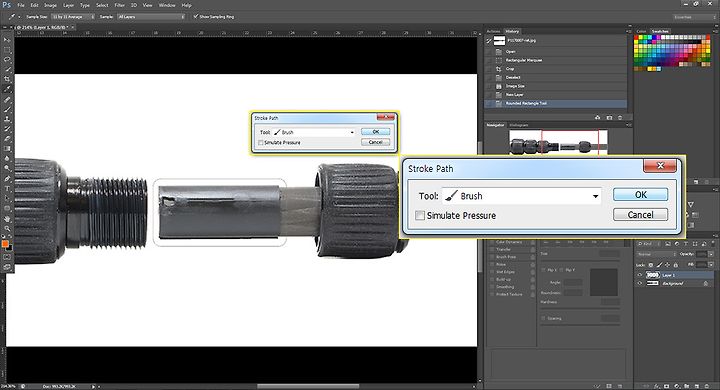
Task: Select the Horizontal Type tool
Action: click(x=7, y=188)
